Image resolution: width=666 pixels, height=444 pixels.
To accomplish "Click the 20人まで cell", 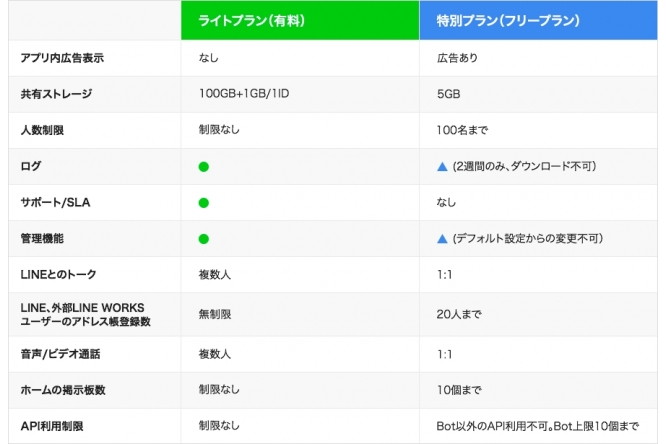I will (459, 314).
